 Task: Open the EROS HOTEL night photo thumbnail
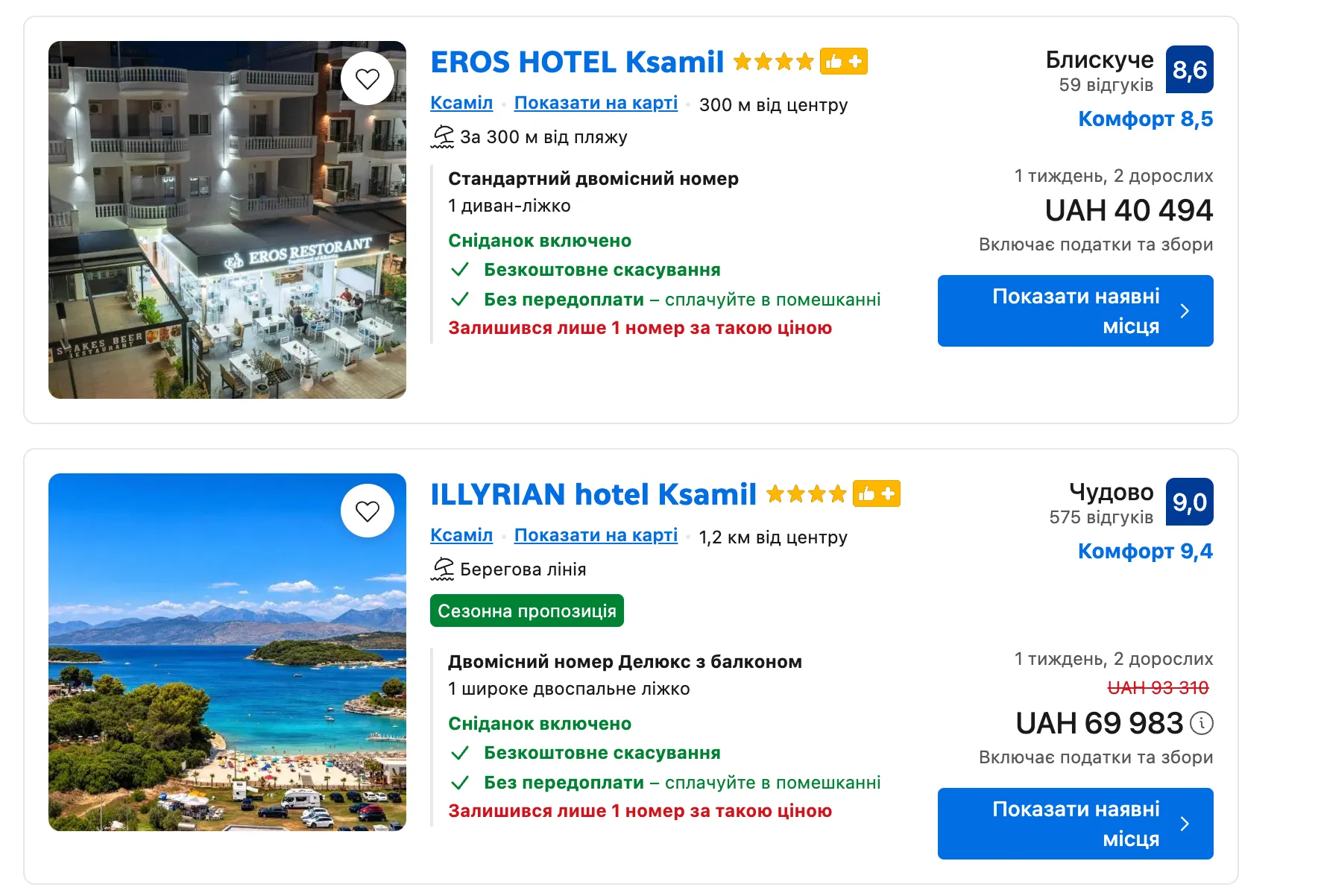pos(227,220)
